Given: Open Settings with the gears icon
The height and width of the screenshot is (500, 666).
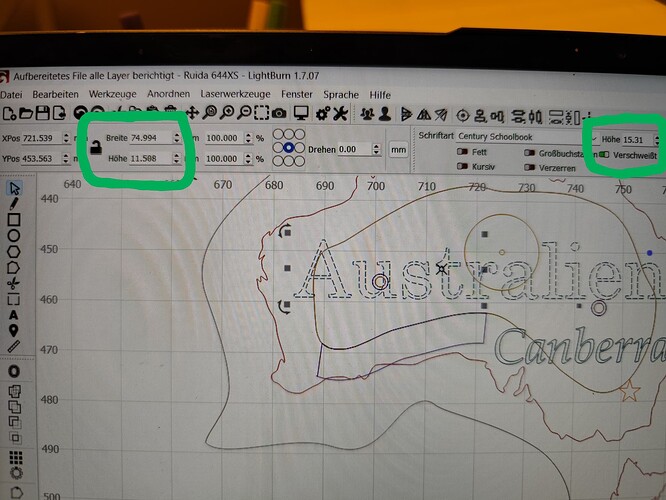Looking at the screenshot, I should (x=322, y=113).
